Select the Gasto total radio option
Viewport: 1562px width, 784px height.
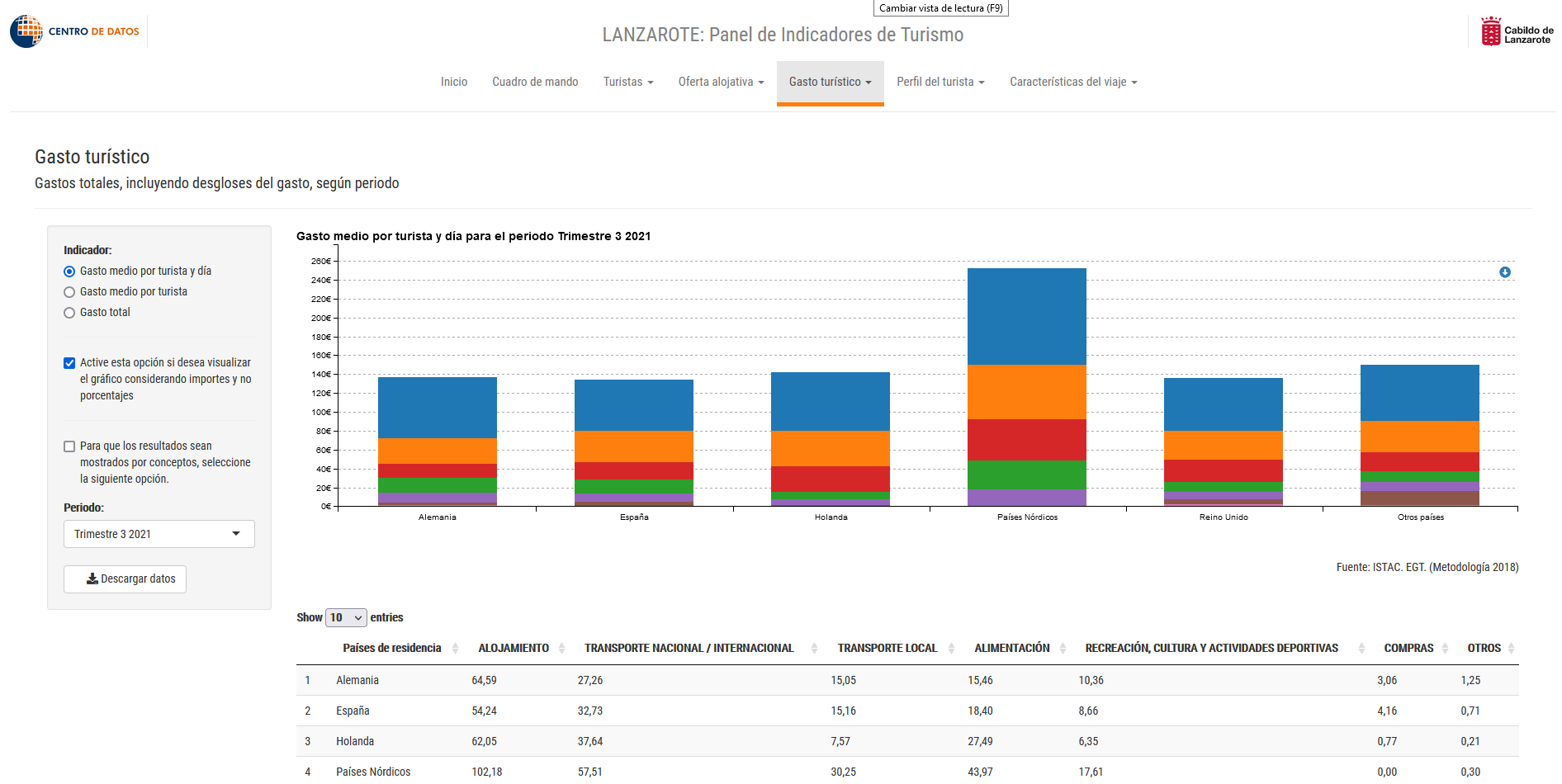click(x=69, y=313)
